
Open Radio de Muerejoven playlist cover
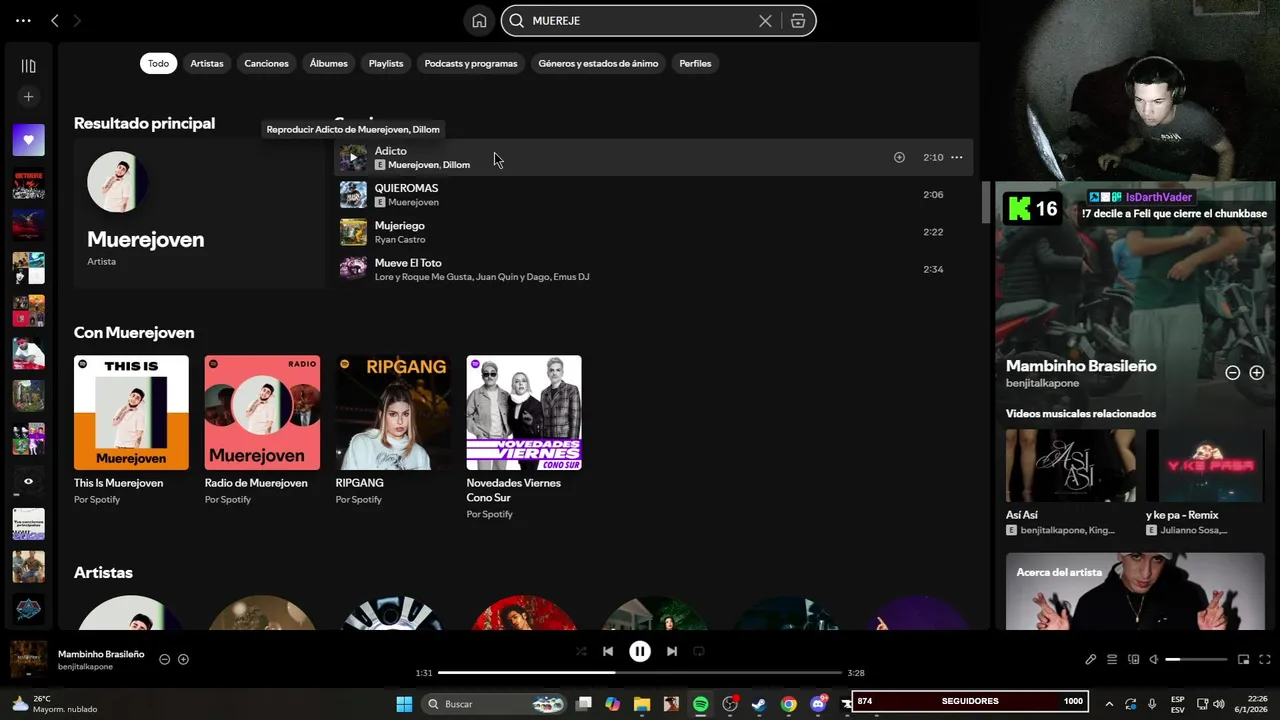262,413
